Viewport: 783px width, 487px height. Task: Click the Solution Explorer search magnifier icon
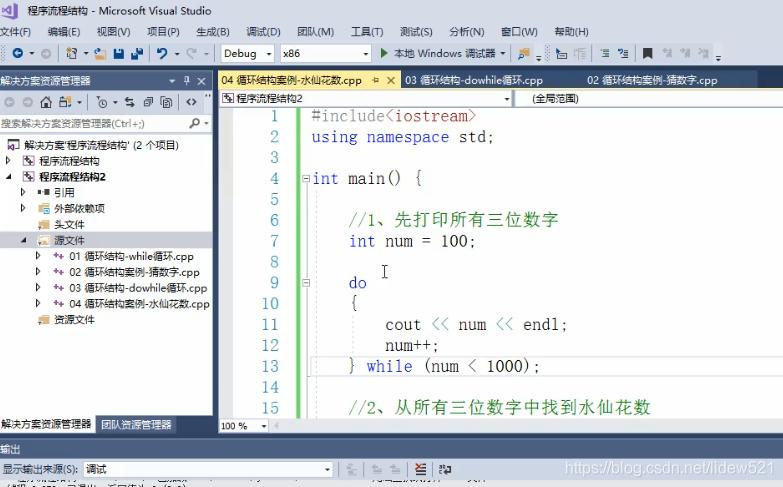pyautogui.click(x=195, y=123)
